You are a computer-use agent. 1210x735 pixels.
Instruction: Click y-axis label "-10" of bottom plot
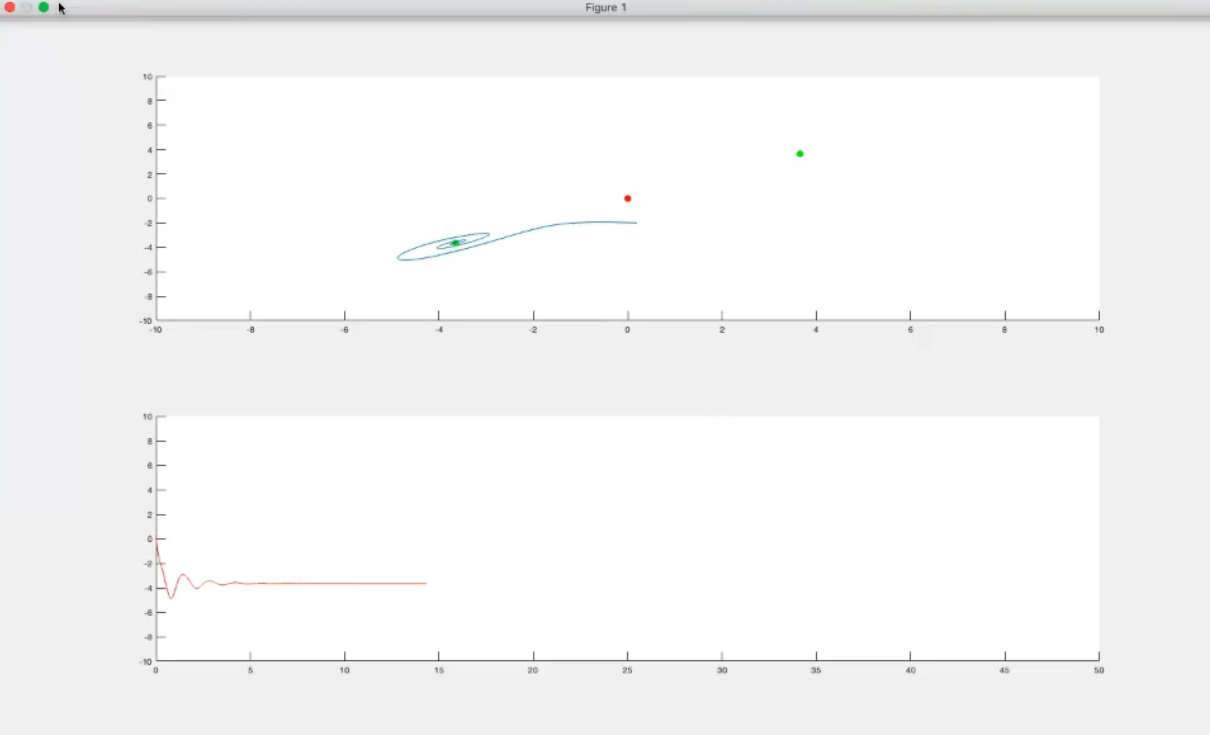[x=146, y=661]
